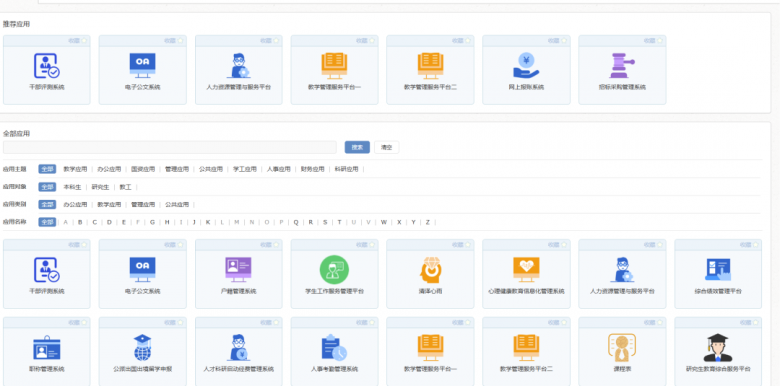Open 干部评测系统 icon under 推荐应用
780x386 pixels.
(47, 66)
